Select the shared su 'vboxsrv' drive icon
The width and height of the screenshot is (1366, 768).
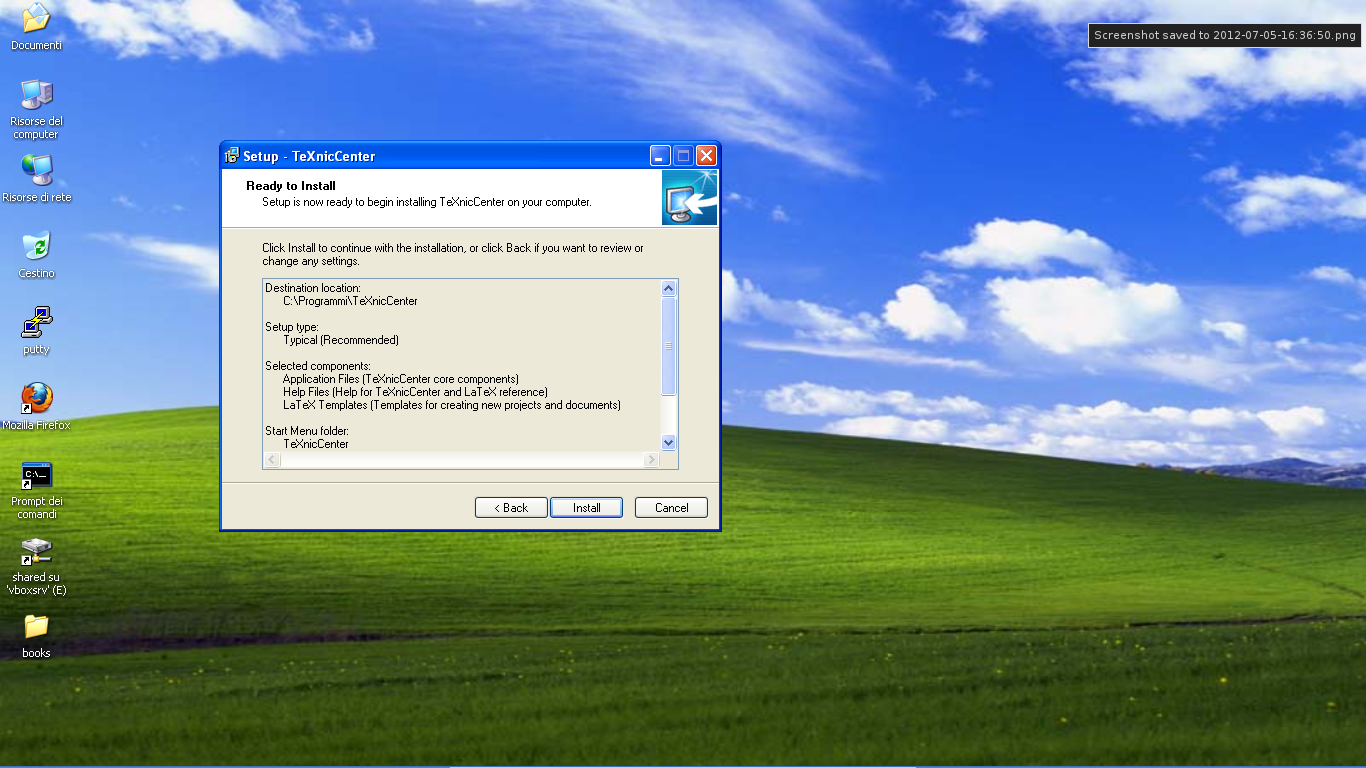[x=36, y=566]
